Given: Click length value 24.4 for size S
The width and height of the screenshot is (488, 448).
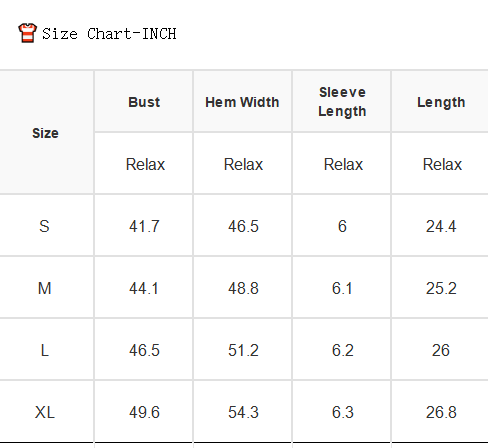Looking at the screenshot, I should pos(441,226).
